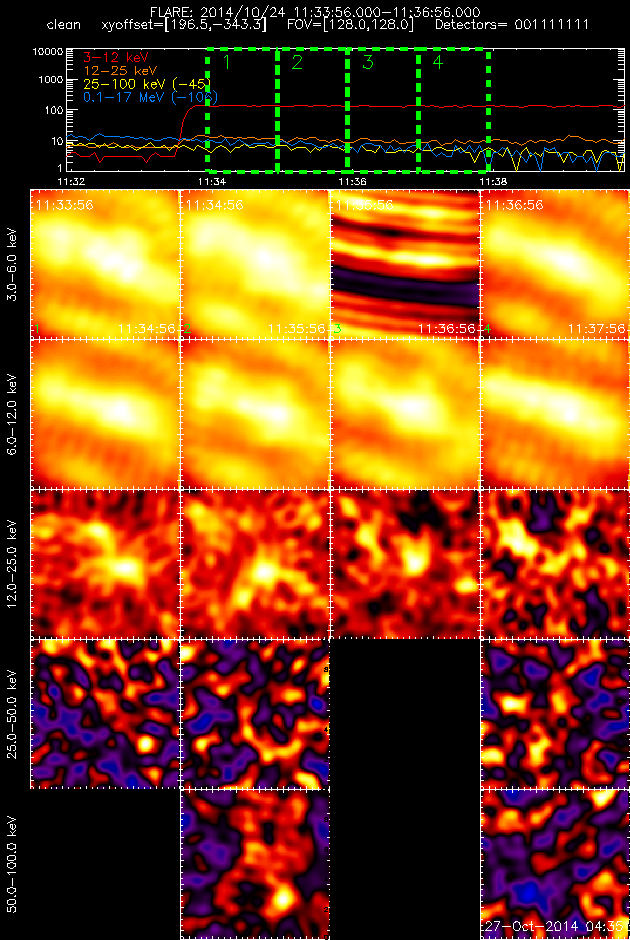Click the '1000' y-axis label

(52, 80)
